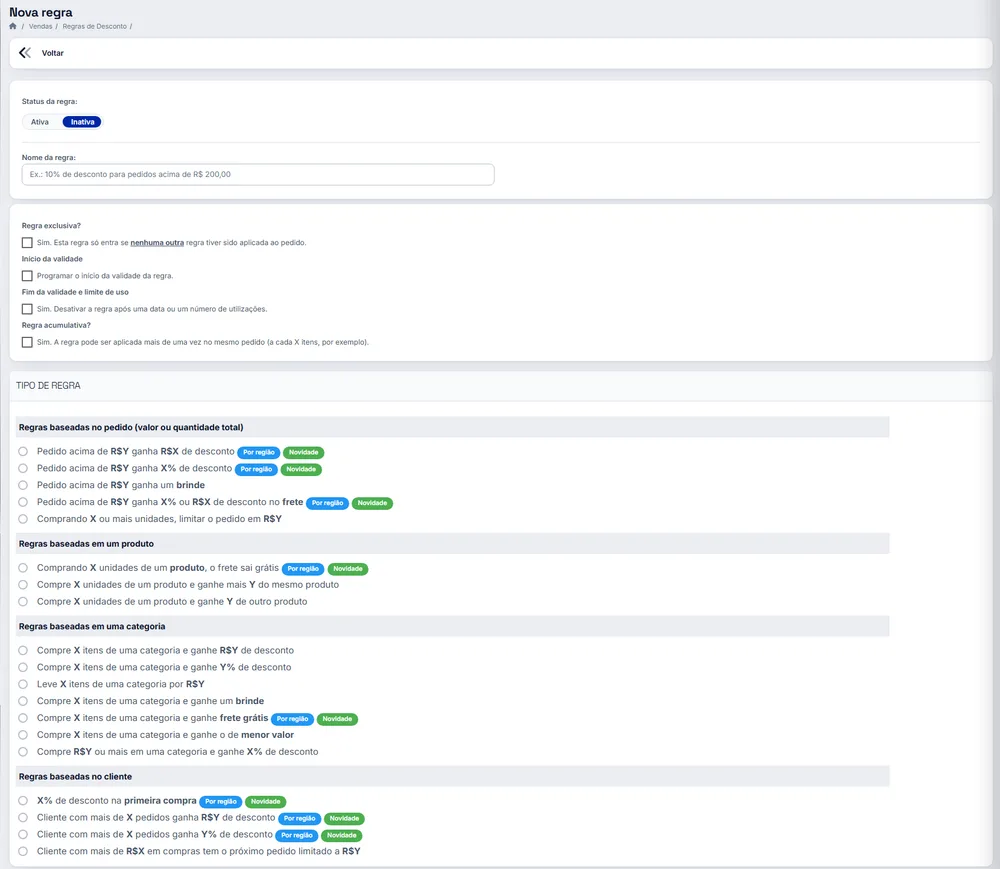
Task: Click 'Regras baseadas em uma categoria' heading
Action: click(92, 627)
